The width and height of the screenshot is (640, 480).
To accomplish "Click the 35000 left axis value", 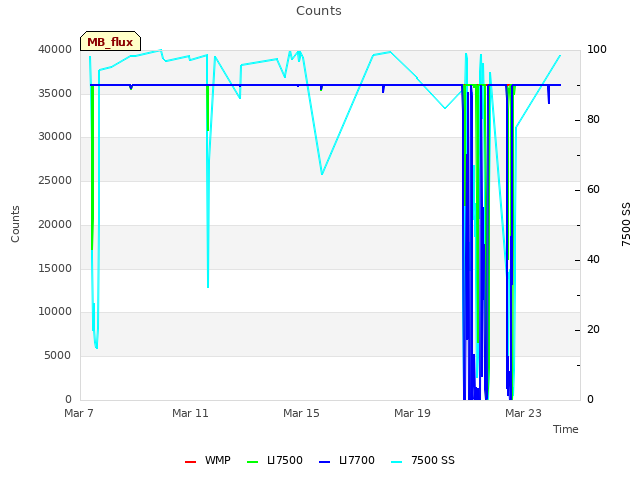I will click(55, 93).
